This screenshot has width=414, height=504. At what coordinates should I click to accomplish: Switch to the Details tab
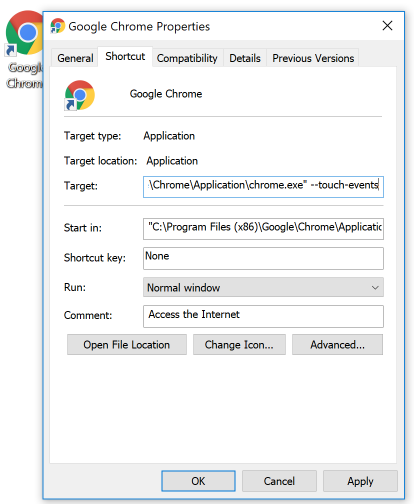(245, 58)
